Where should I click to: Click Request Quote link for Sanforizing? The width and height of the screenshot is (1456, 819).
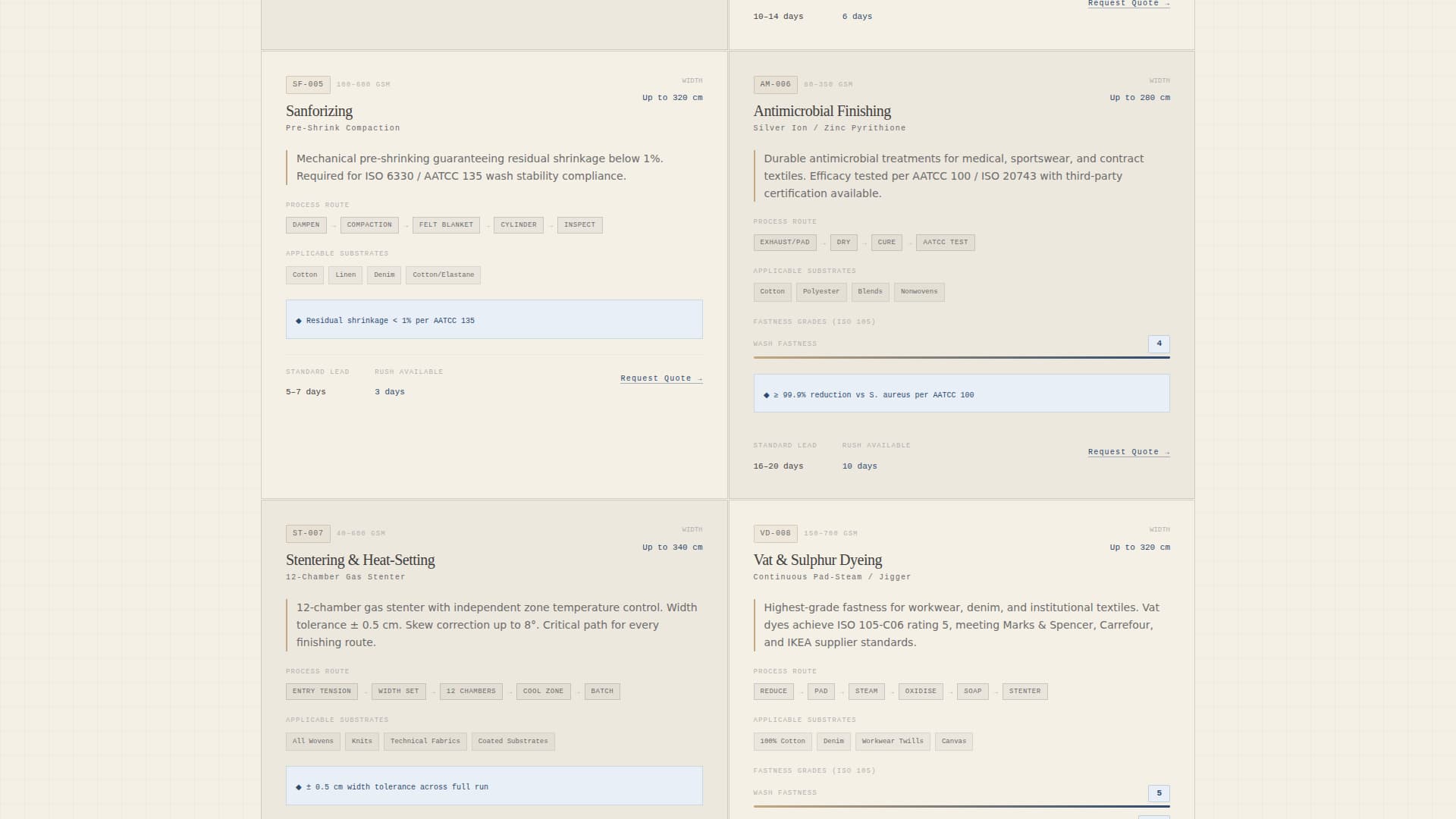(661, 378)
